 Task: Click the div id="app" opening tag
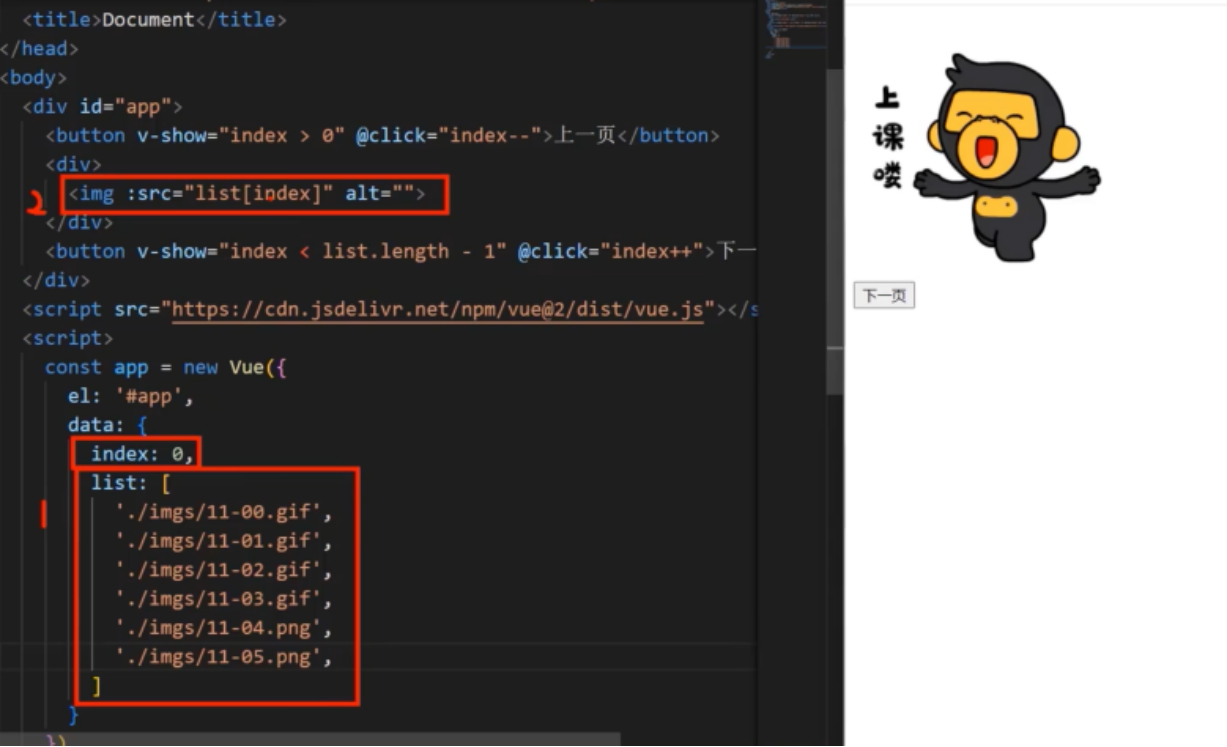coord(102,106)
